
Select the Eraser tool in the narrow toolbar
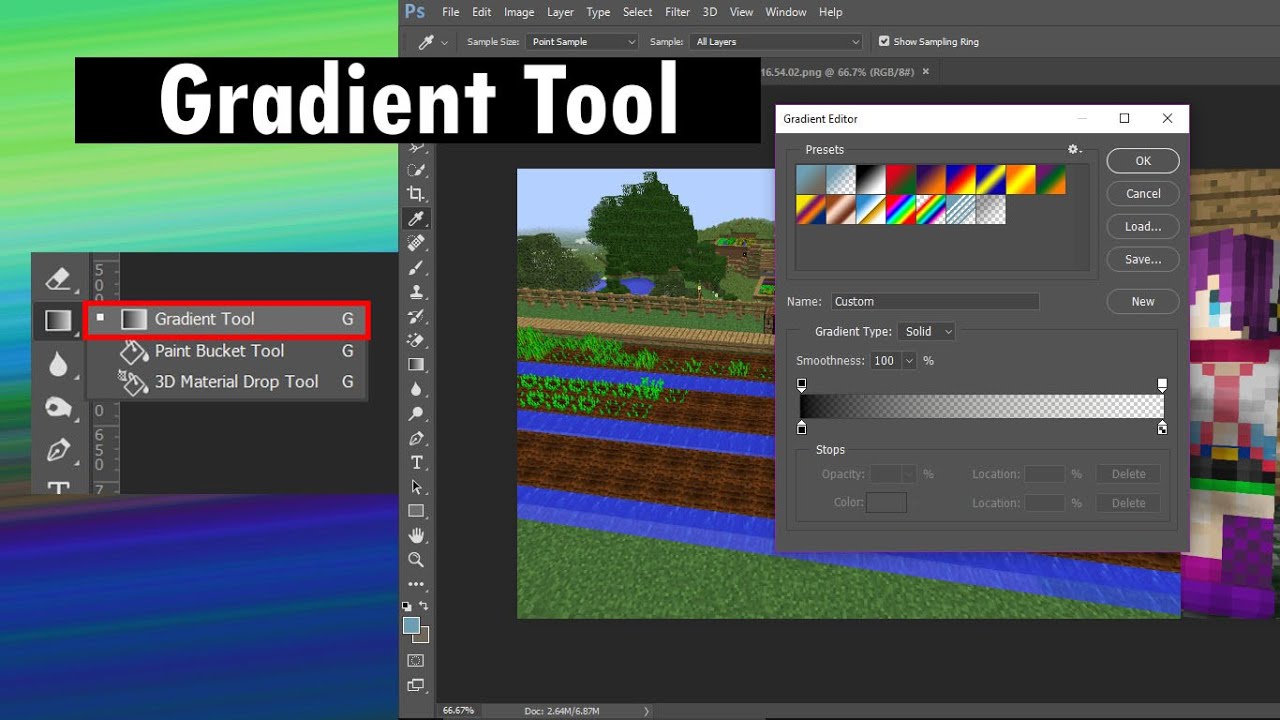[x=416, y=341]
